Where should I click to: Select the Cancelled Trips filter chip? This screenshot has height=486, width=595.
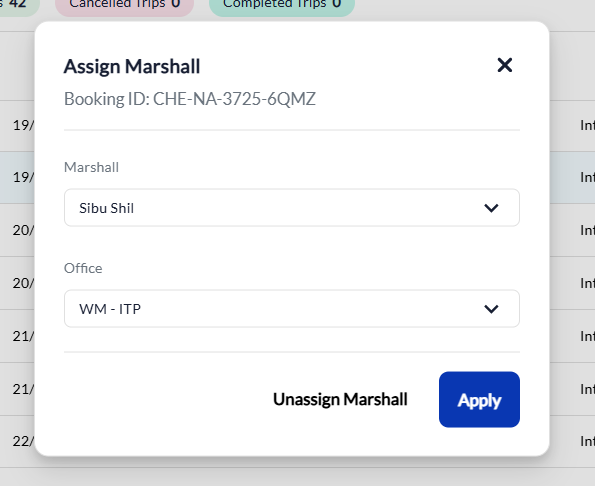[x=124, y=5]
